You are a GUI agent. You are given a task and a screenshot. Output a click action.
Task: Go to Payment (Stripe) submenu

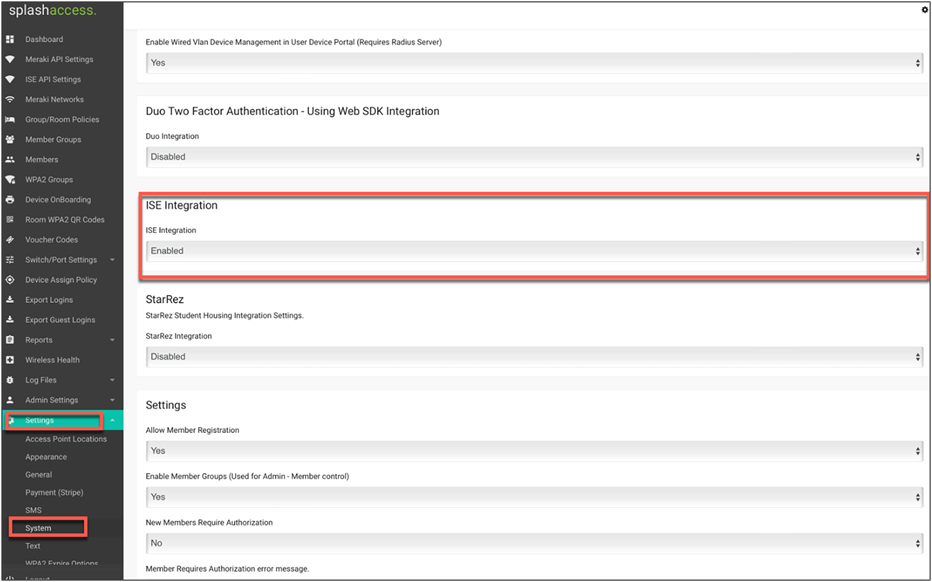[54, 493]
